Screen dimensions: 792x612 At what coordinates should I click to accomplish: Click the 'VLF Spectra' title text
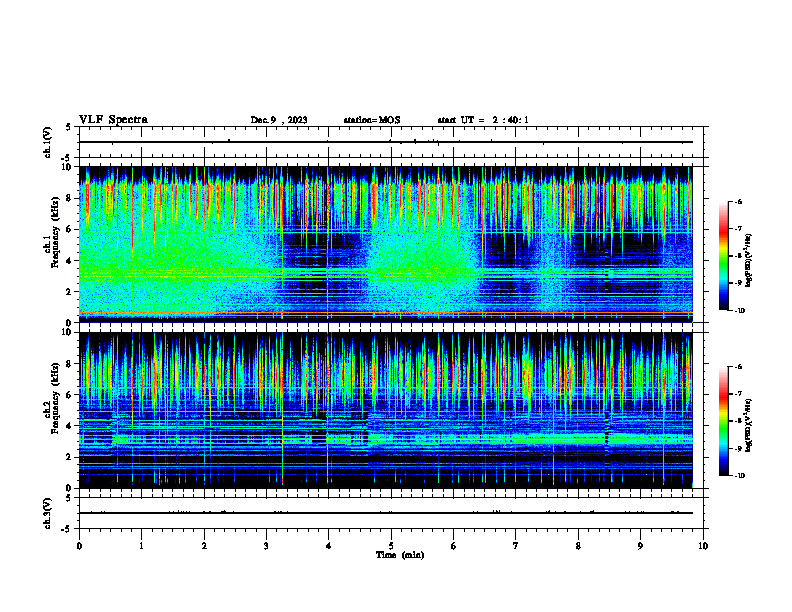click(113, 120)
